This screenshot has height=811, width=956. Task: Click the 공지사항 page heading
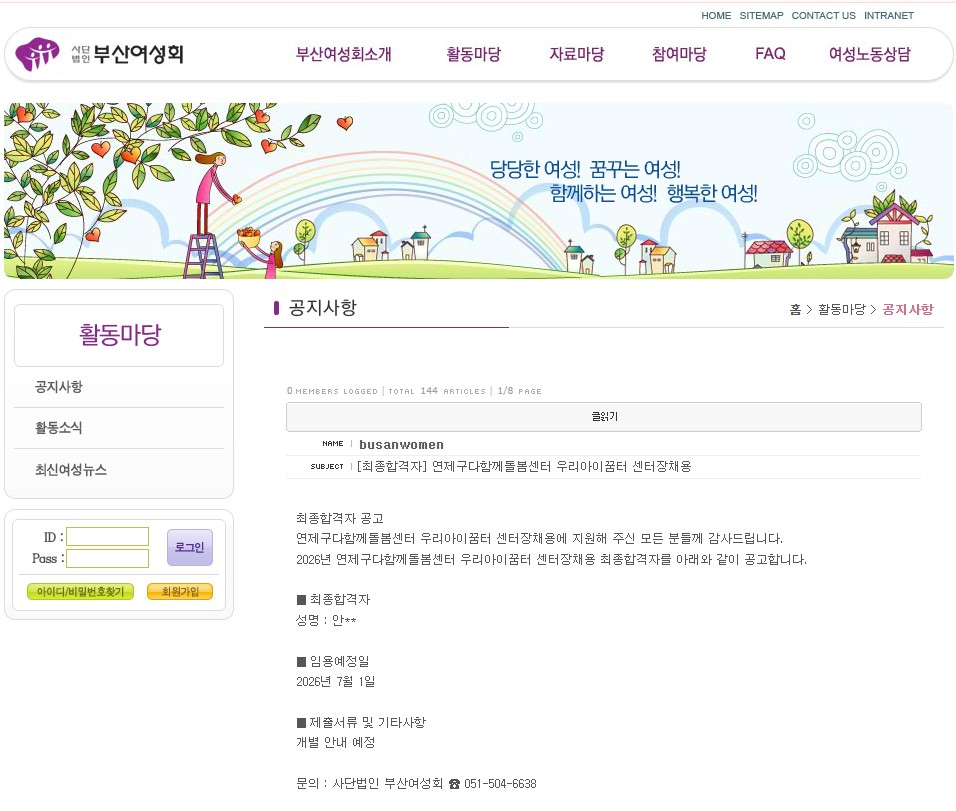[x=323, y=308]
